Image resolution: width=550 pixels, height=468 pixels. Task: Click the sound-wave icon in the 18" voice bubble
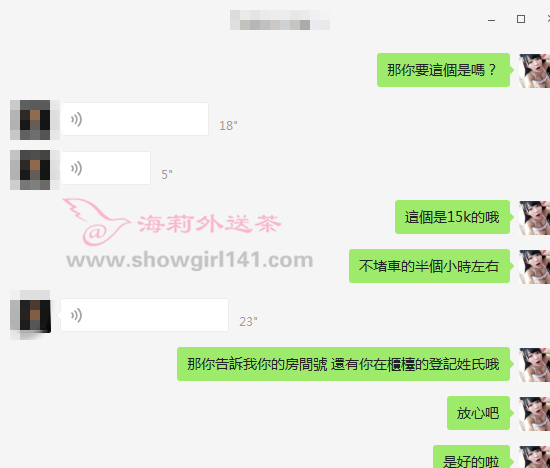(76, 119)
